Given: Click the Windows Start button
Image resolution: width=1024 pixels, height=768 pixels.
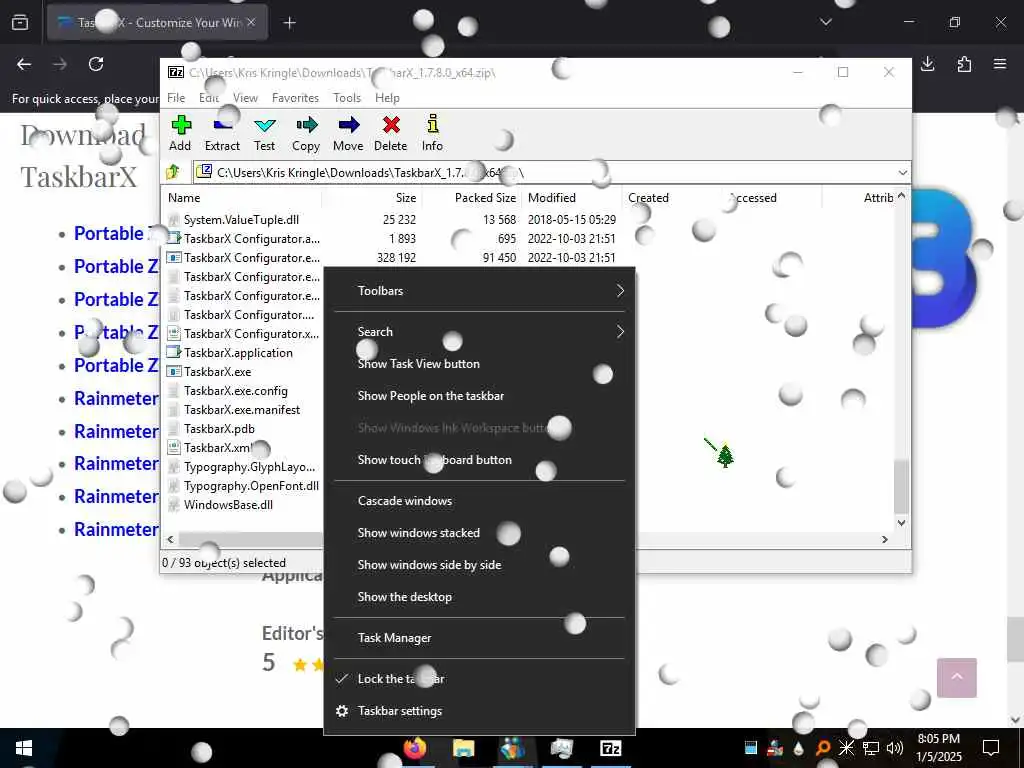Looking at the screenshot, I should (24, 748).
